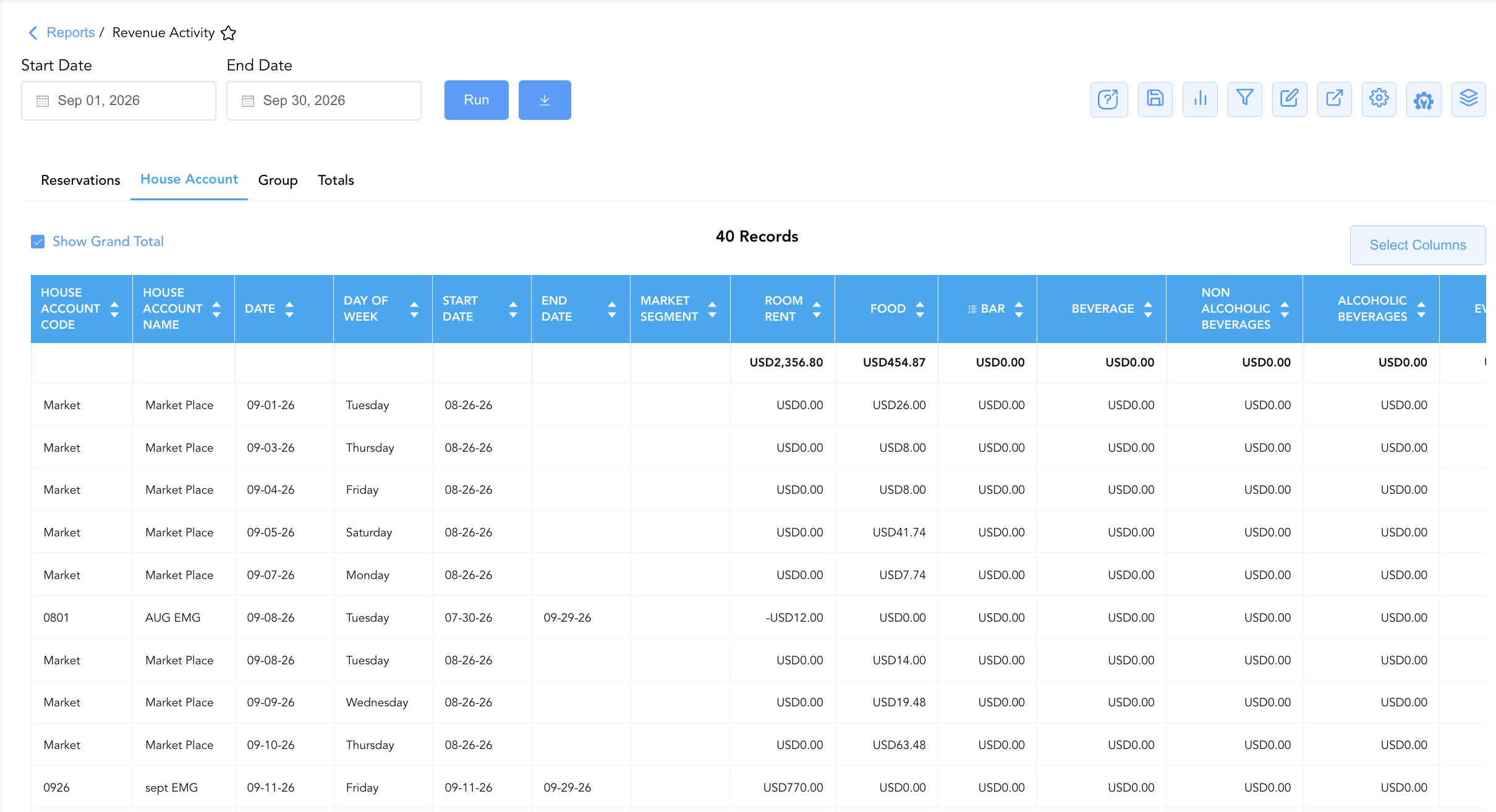Open the outlined settings gear icon

tap(1379, 99)
